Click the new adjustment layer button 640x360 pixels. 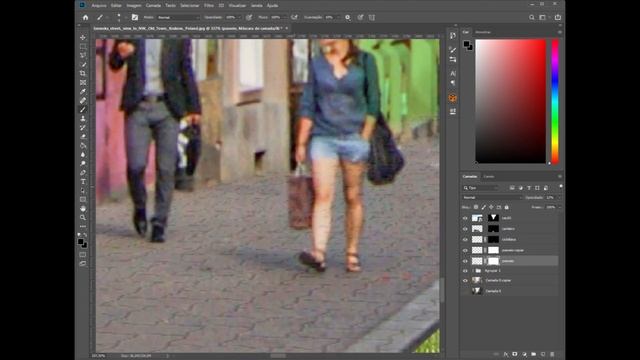click(x=524, y=354)
